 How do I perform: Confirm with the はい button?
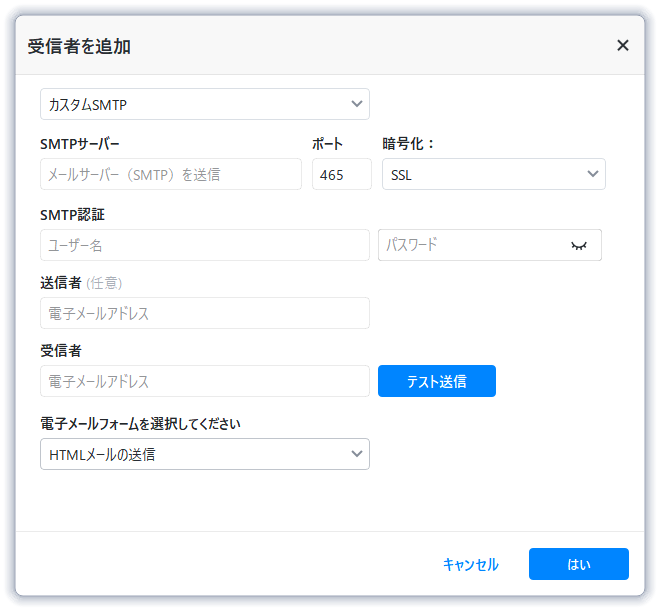pyautogui.click(x=579, y=564)
